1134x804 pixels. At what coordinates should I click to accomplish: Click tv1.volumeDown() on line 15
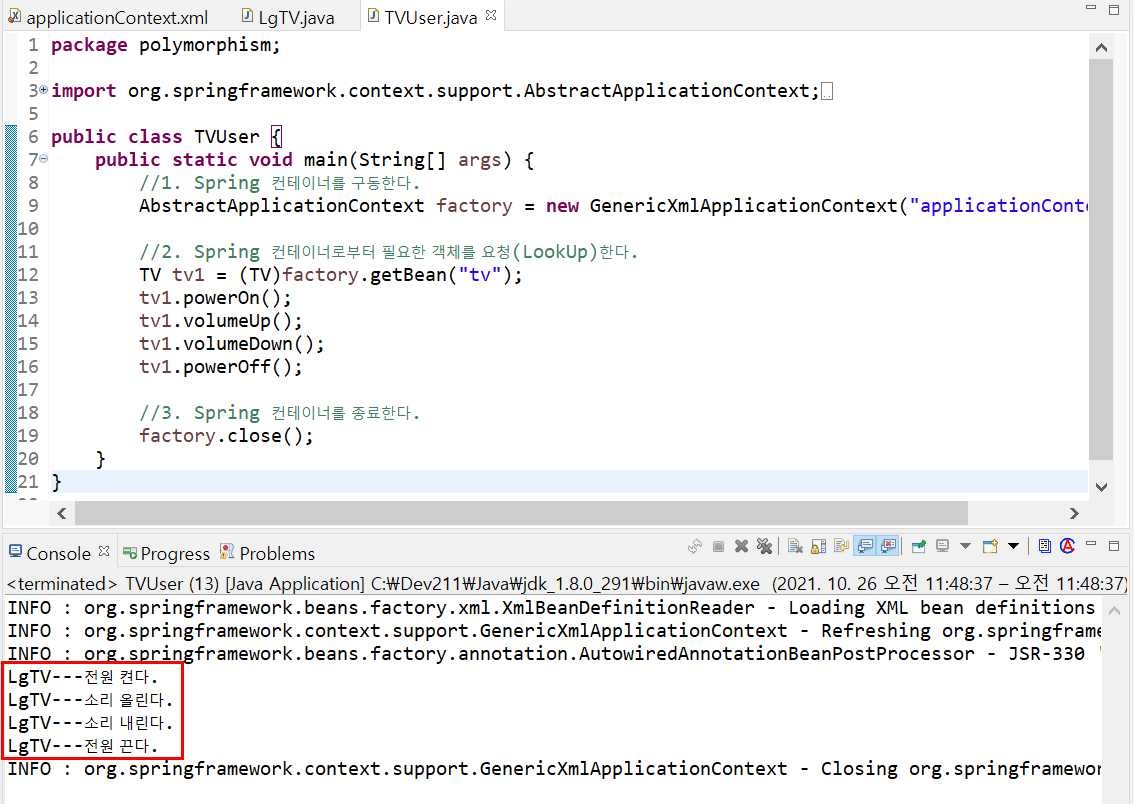(x=231, y=343)
